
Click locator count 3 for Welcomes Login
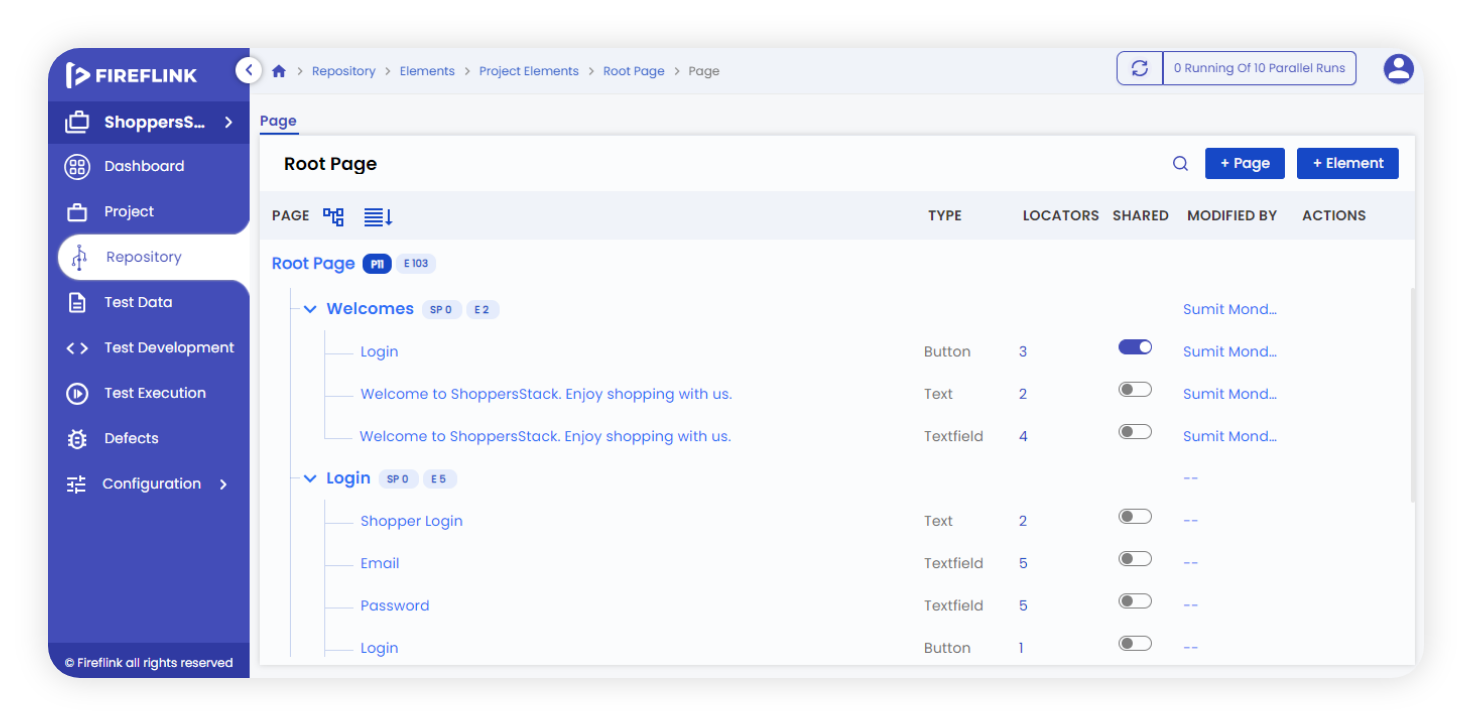coord(1023,352)
